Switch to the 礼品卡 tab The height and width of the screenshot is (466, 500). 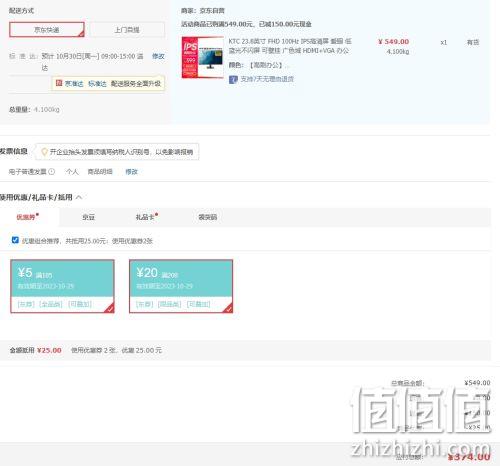[146, 217]
